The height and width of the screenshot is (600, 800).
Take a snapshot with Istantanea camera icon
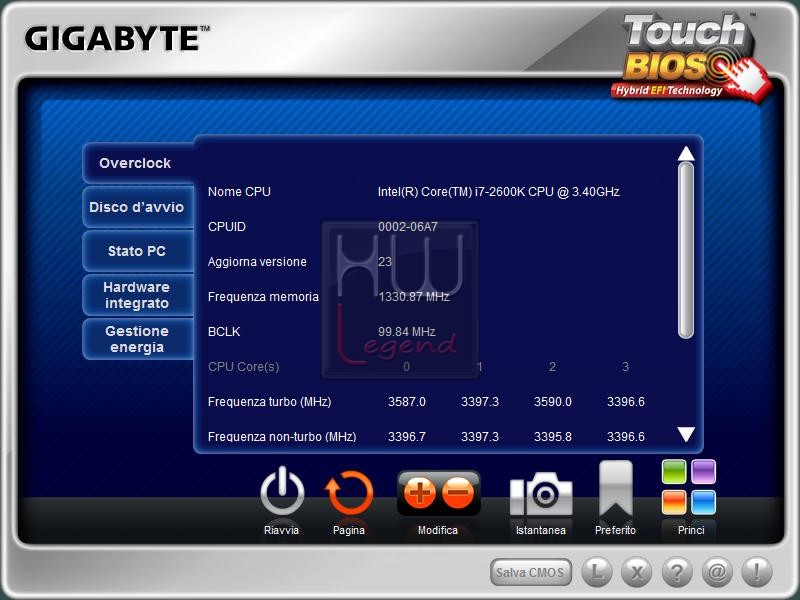click(x=541, y=494)
